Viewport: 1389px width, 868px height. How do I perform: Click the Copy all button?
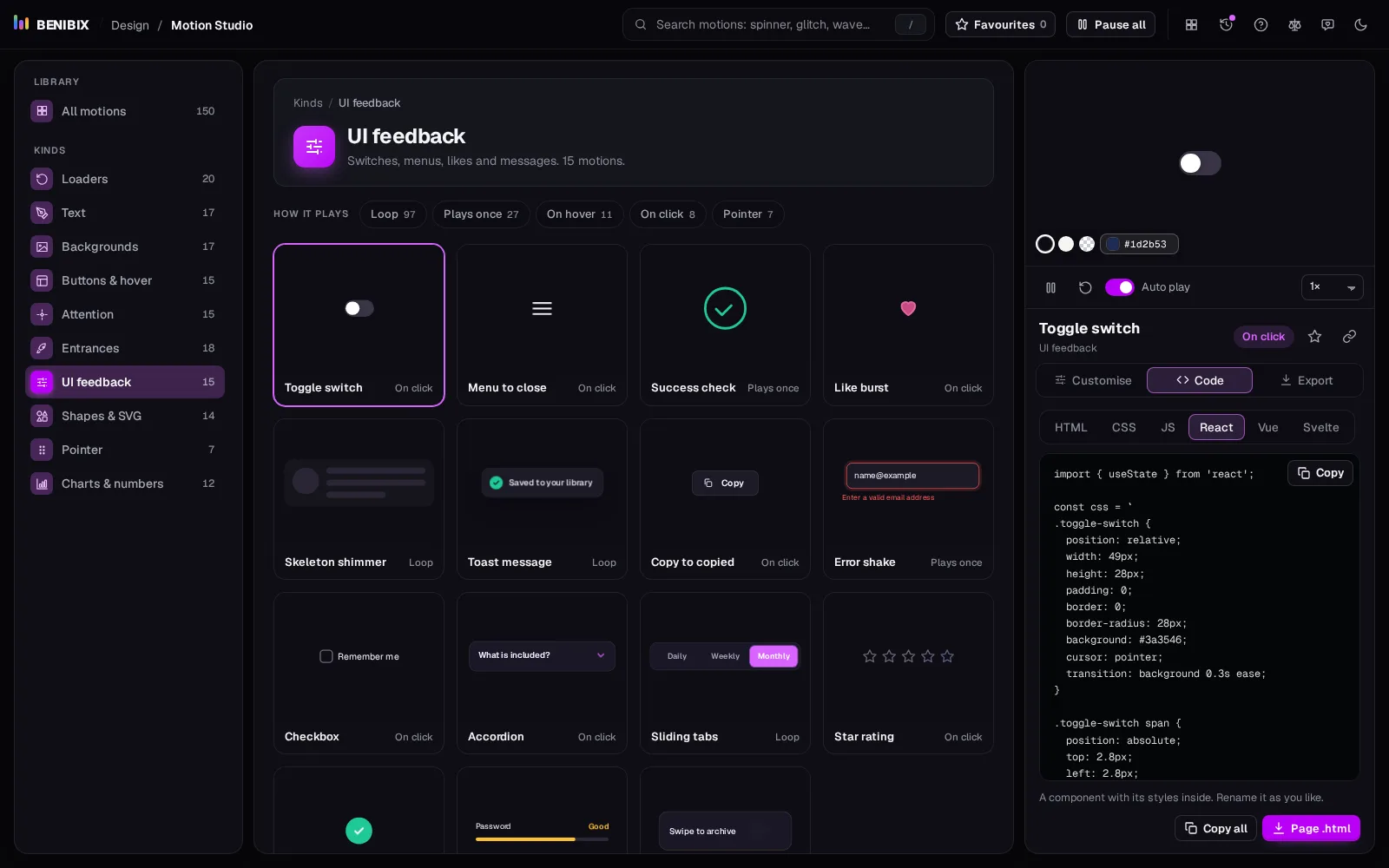coord(1215,828)
